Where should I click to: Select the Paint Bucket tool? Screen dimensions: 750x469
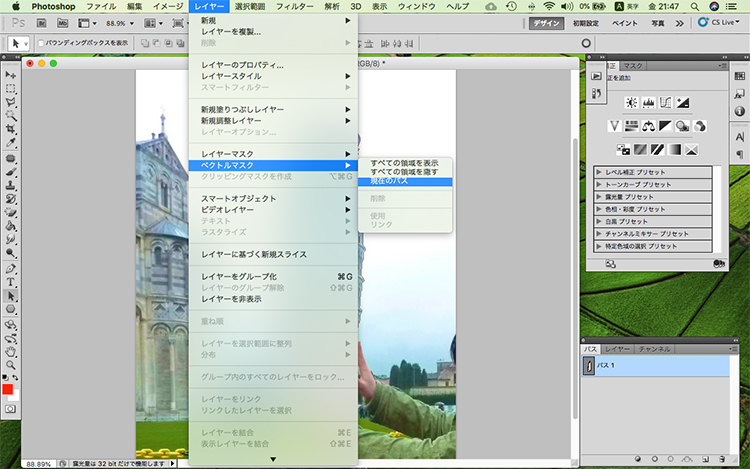[x=11, y=226]
